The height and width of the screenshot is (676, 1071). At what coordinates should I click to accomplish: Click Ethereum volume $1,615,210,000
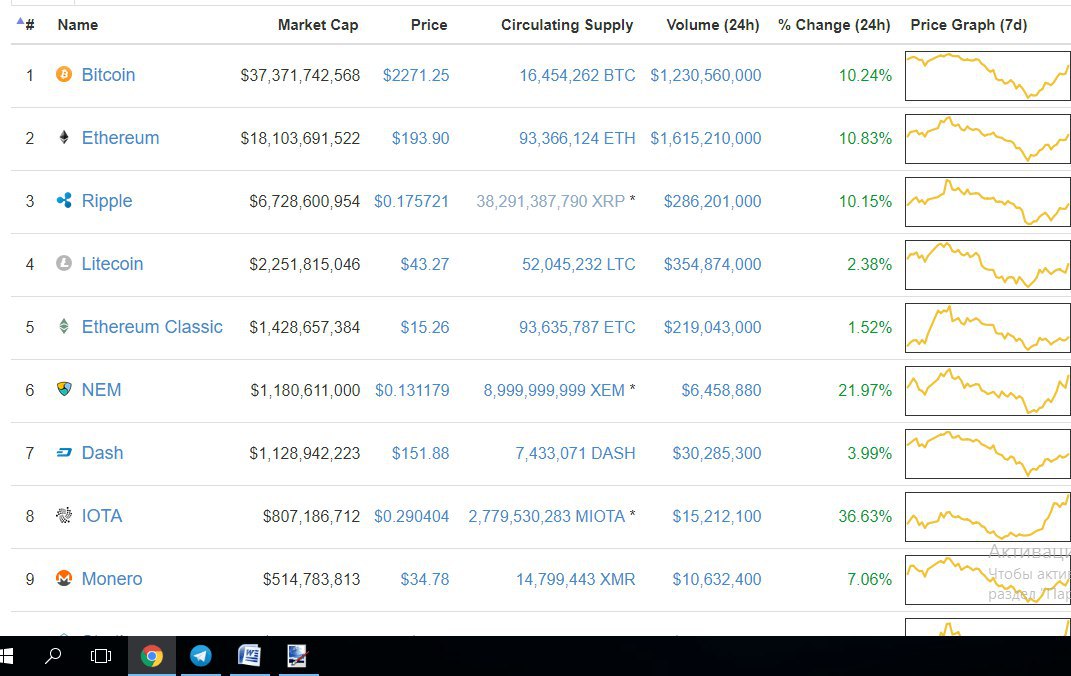coord(706,138)
